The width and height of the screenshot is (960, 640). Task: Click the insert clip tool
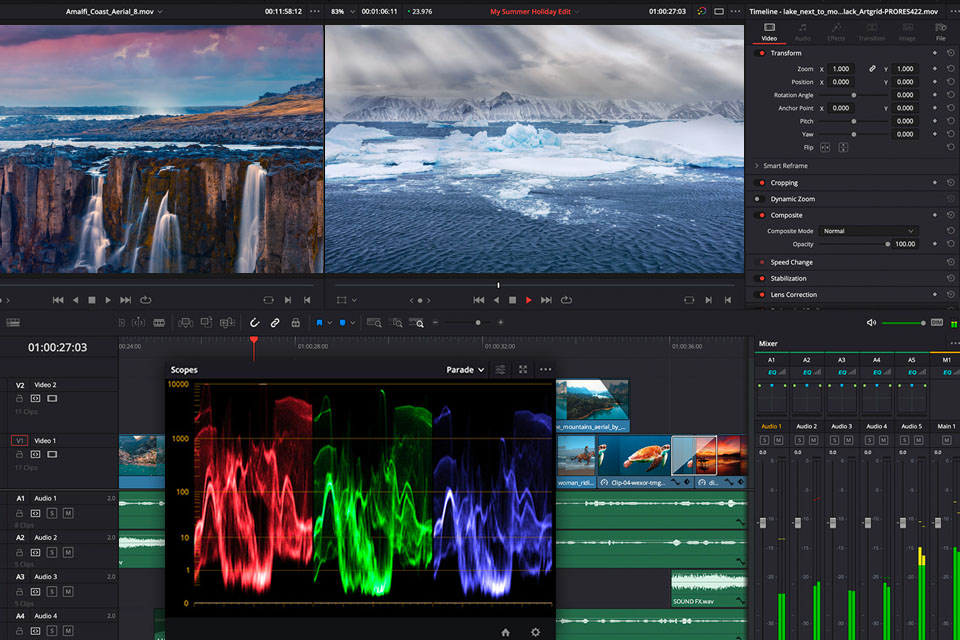pos(185,323)
